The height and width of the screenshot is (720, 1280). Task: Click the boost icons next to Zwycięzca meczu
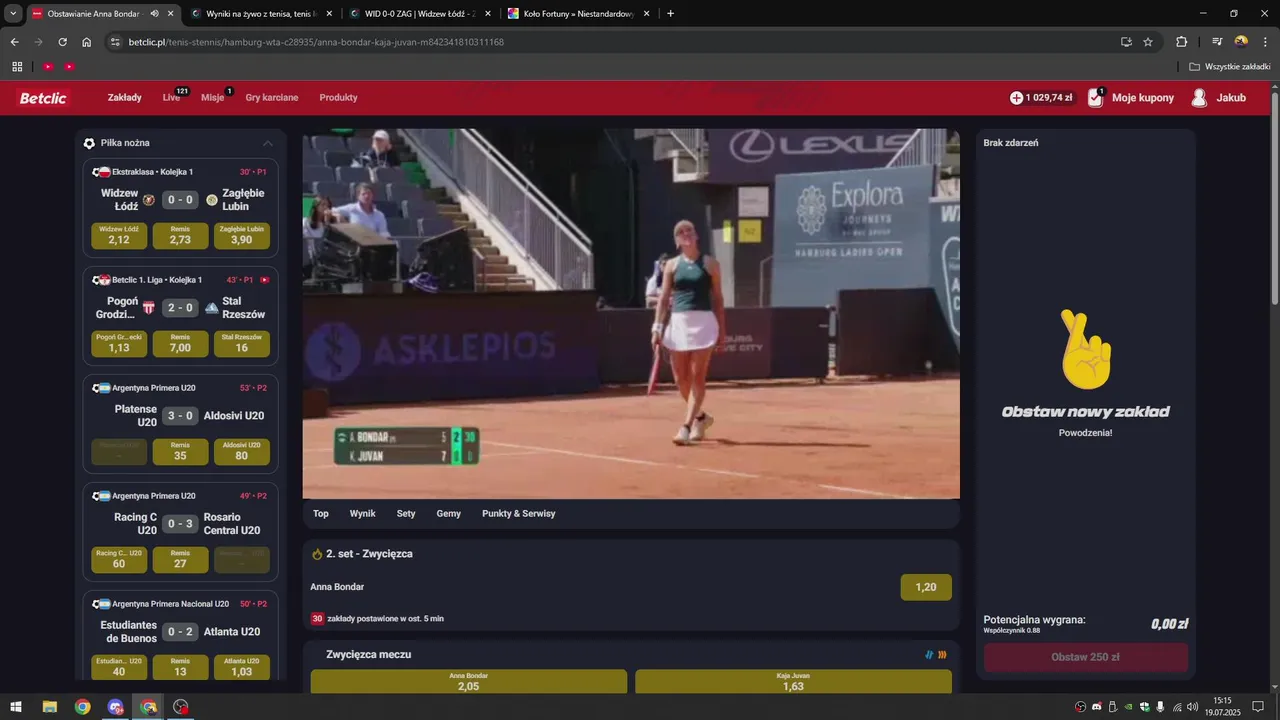pos(936,655)
